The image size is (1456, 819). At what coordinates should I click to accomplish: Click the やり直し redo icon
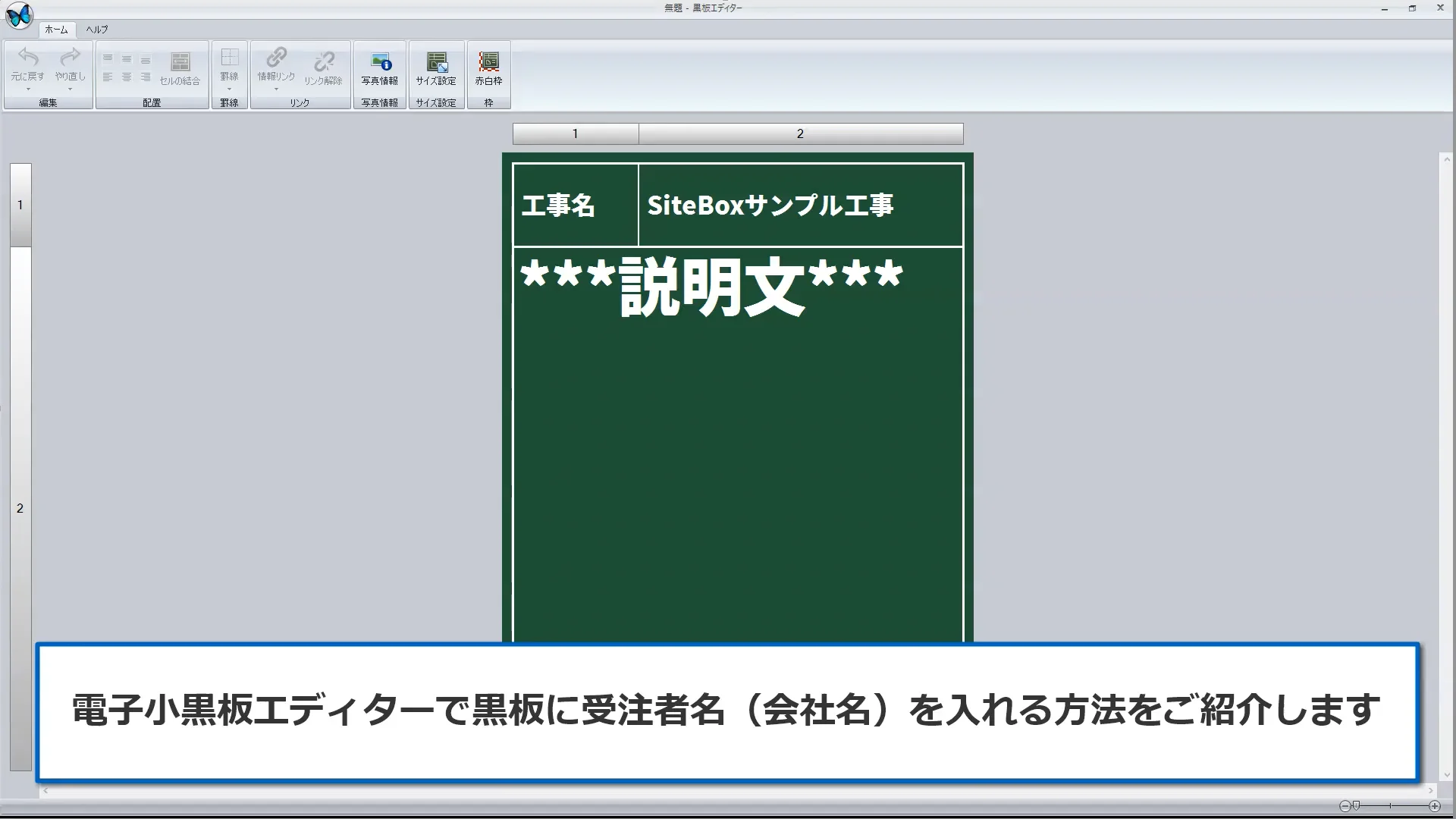tap(69, 57)
